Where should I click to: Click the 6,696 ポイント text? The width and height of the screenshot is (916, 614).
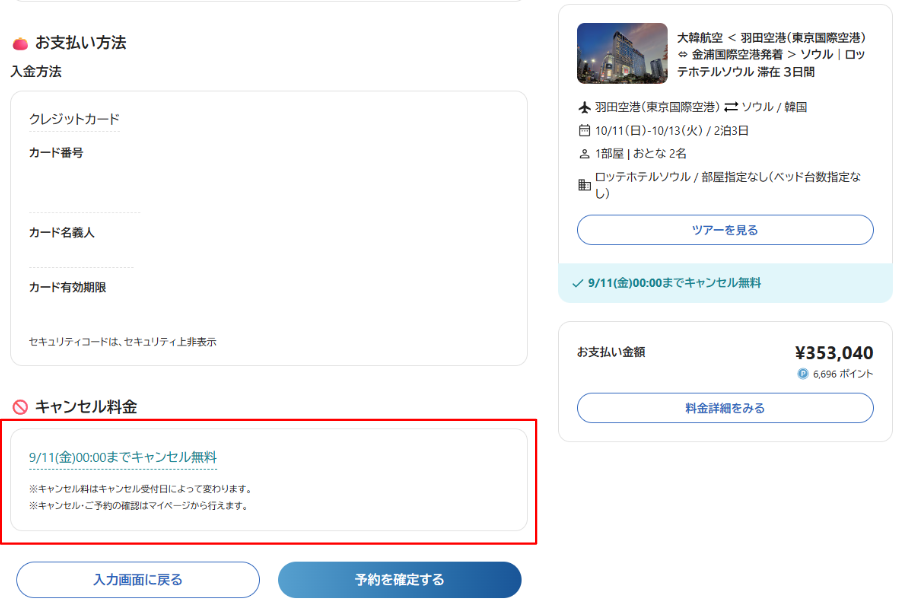point(842,374)
